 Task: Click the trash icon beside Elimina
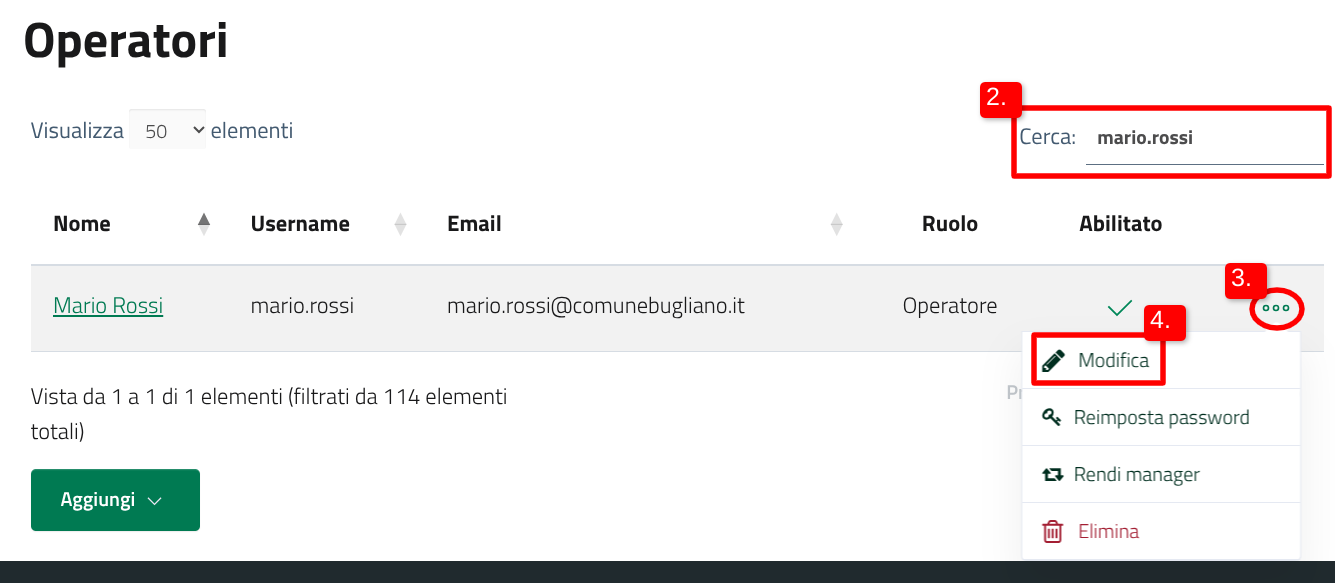point(1053,531)
